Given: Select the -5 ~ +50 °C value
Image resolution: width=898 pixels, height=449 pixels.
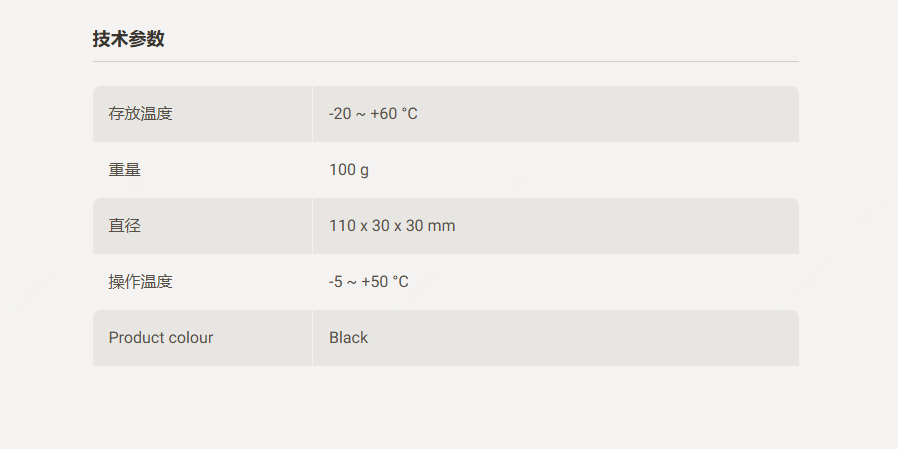Looking at the screenshot, I should pyautogui.click(x=369, y=282).
